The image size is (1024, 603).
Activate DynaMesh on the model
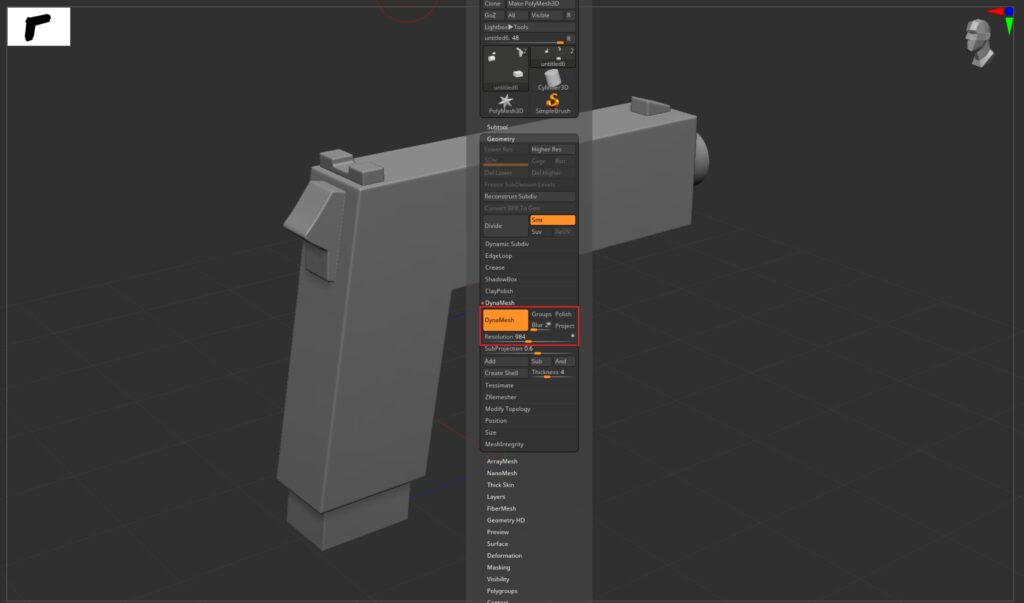pyautogui.click(x=504, y=319)
